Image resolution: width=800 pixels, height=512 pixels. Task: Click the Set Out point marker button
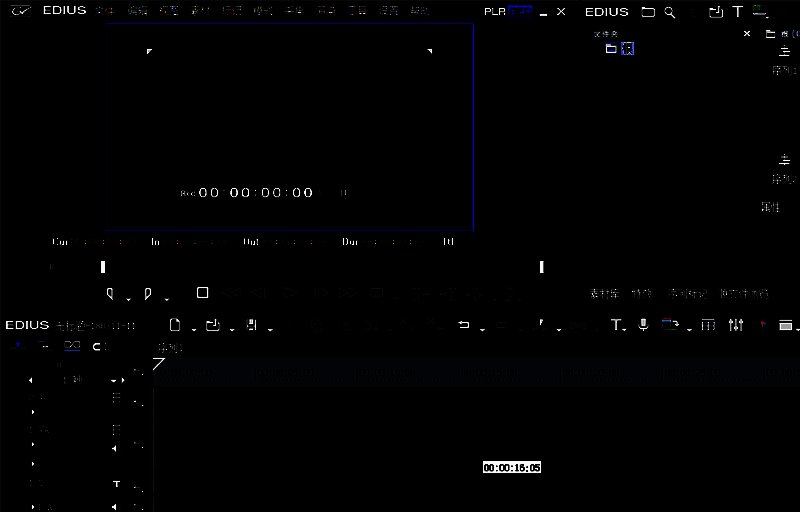pyautogui.click(x=148, y=293)
